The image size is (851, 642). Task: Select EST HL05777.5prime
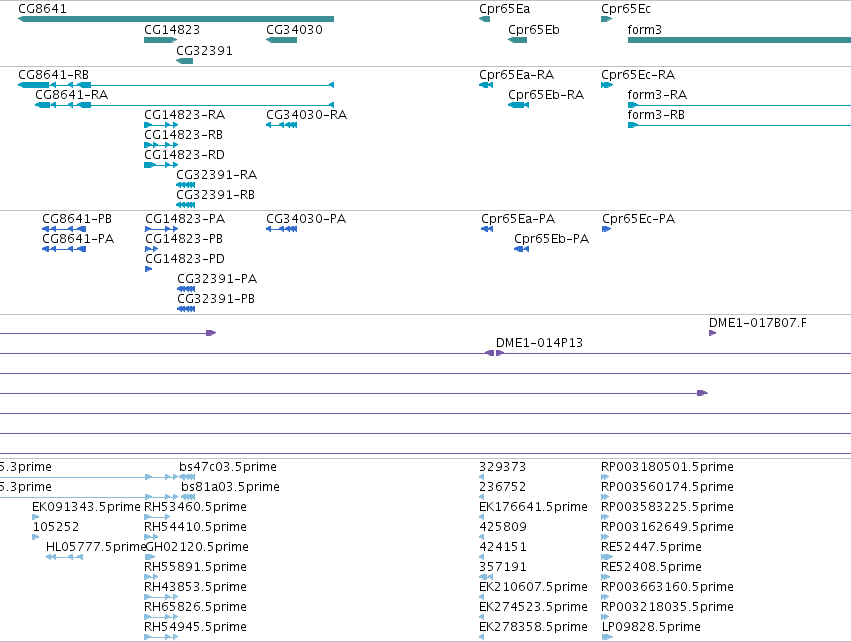coord(65,557)
